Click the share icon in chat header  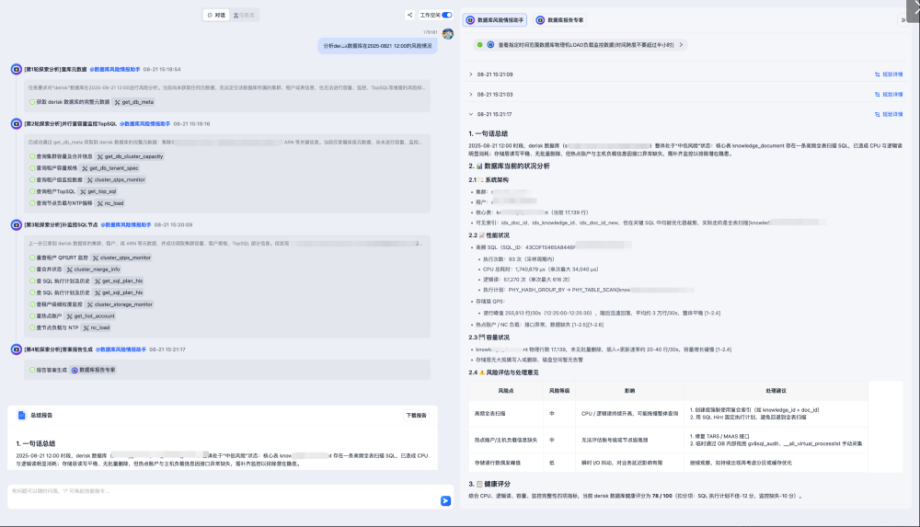410,15
